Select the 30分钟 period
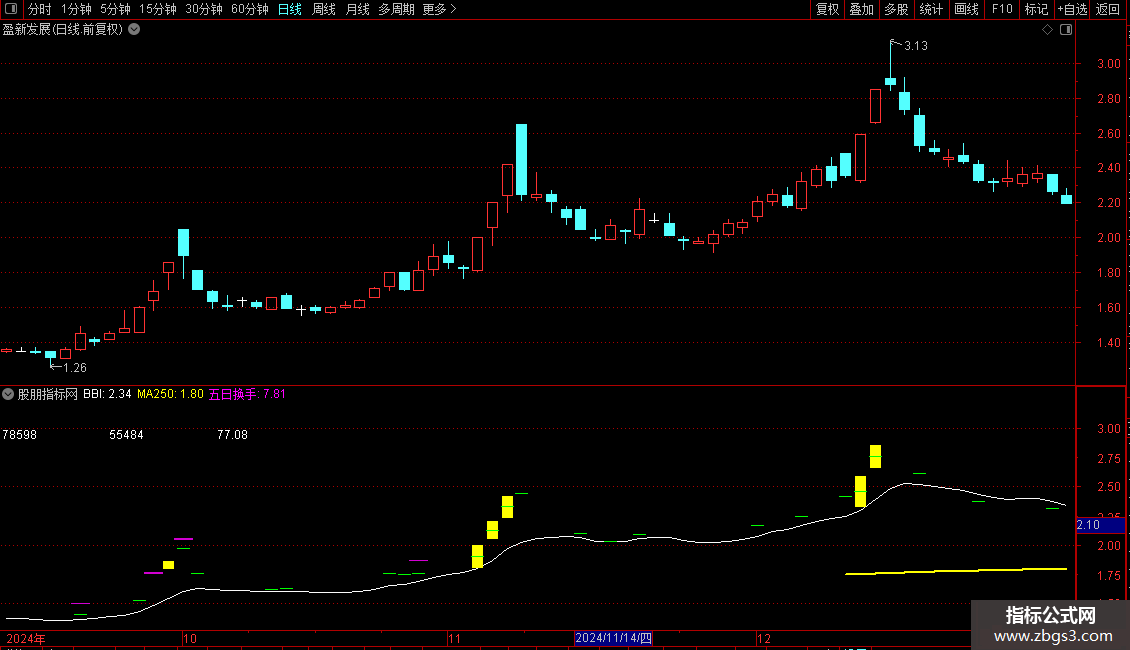 [204, 9]
